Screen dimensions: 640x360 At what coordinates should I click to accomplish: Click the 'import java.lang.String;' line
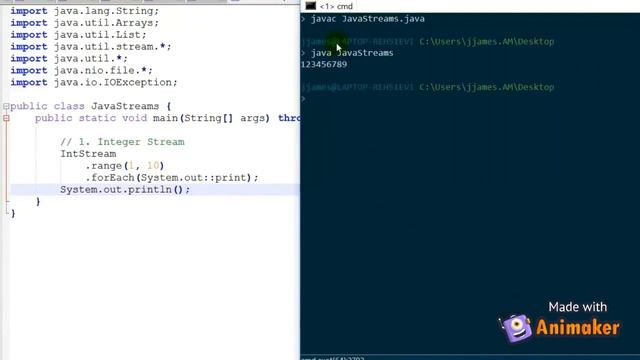[x=84, y=11]
